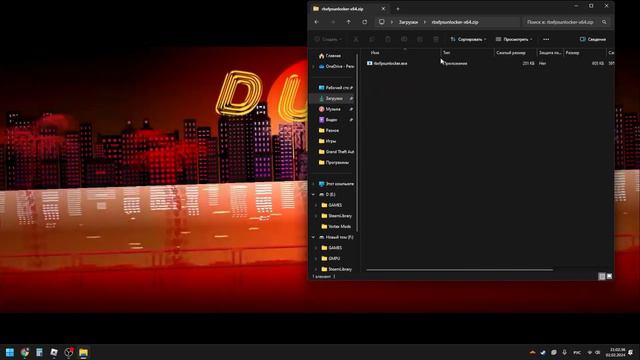Go up one folder level
Image resolution: width=640 pixels, height=360 pixels.
349,22
